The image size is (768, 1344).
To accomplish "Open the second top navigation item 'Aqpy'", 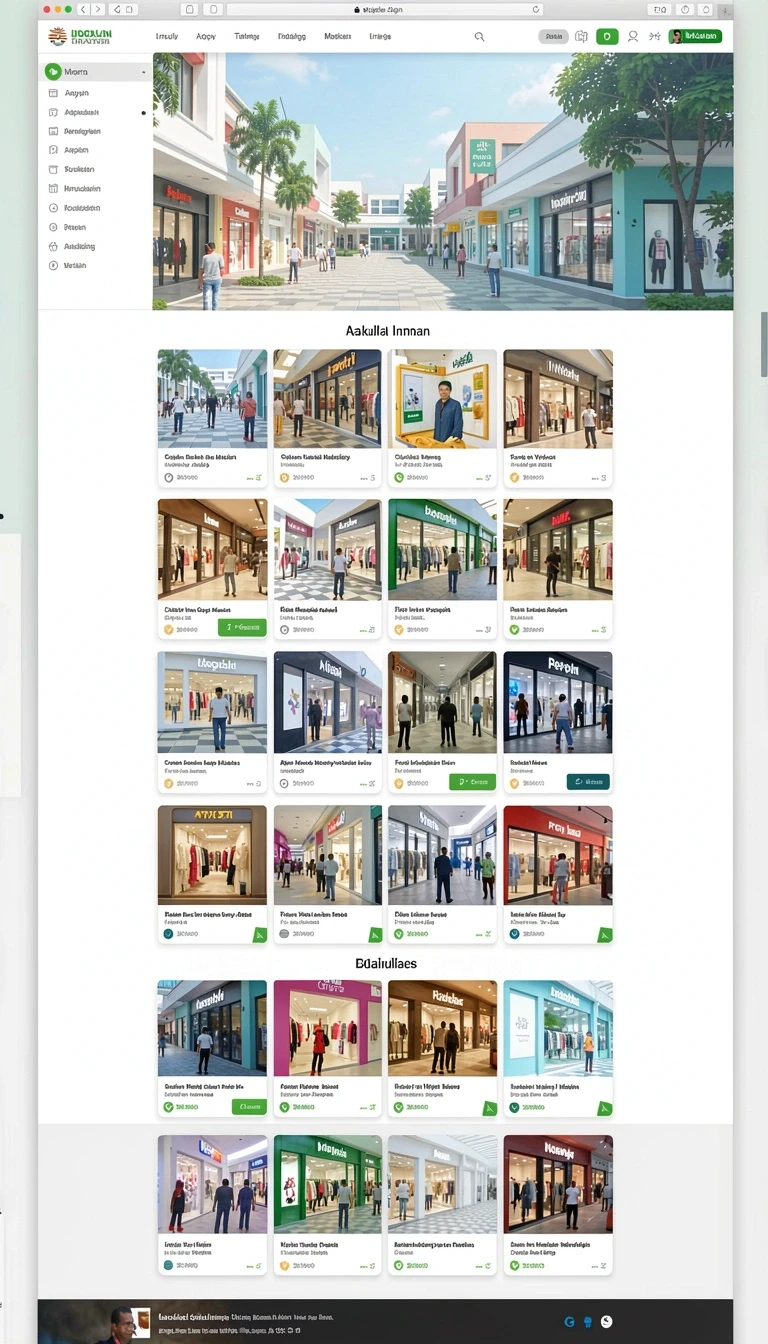I will click(206, 36).
